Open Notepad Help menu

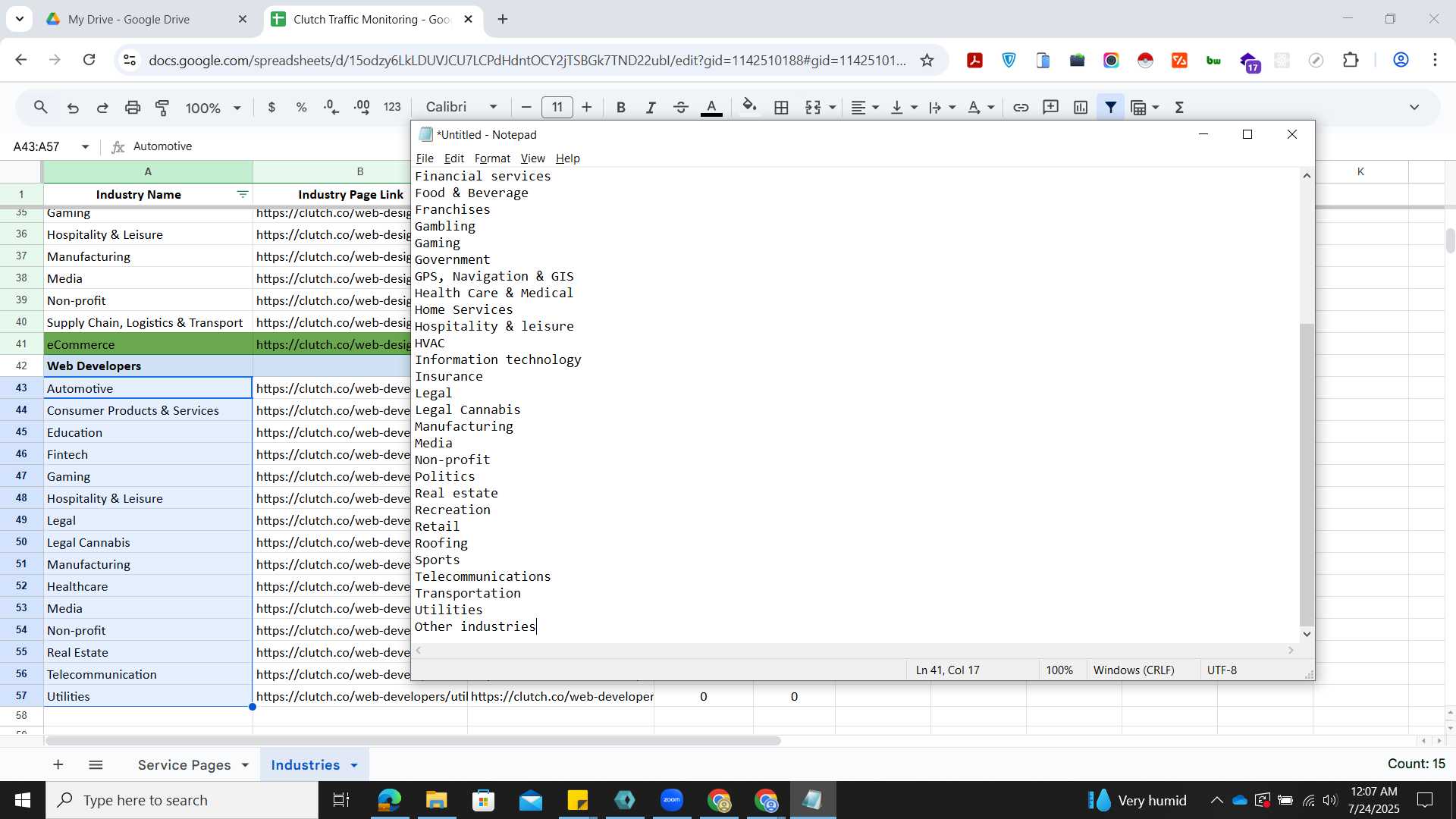click(x=567, y=158)
